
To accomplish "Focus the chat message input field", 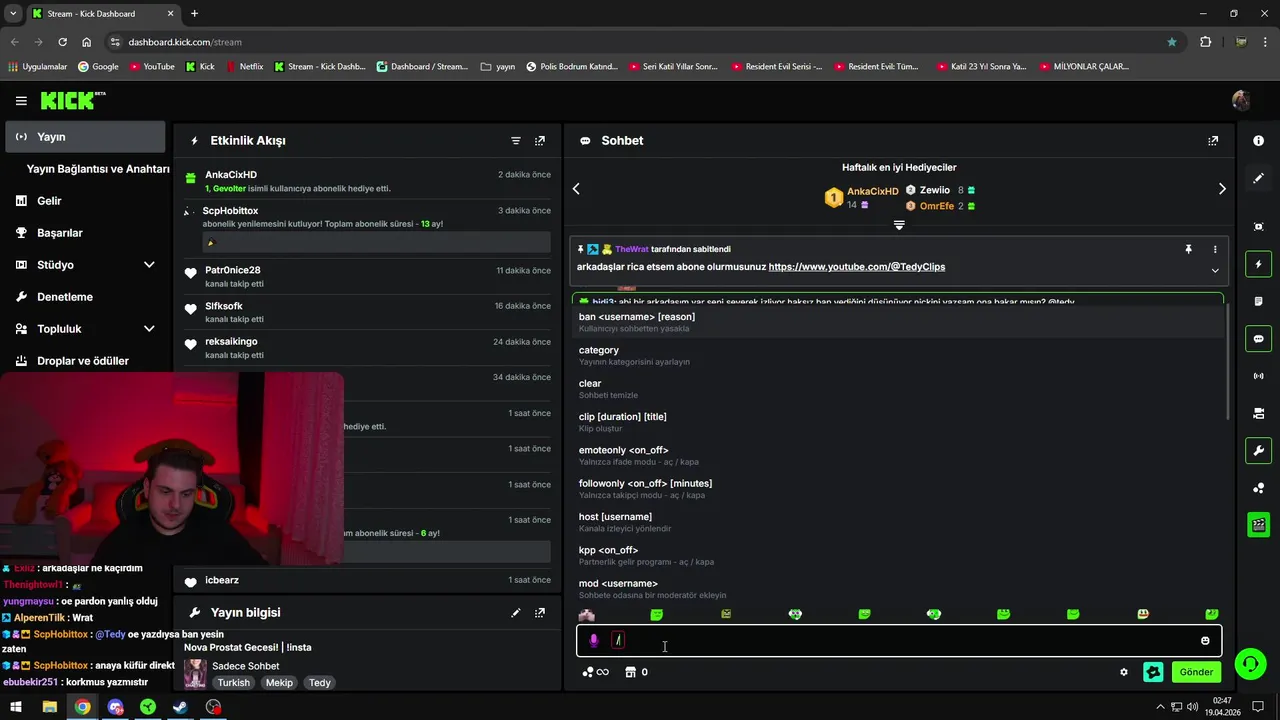I will [x=898, y=641].
